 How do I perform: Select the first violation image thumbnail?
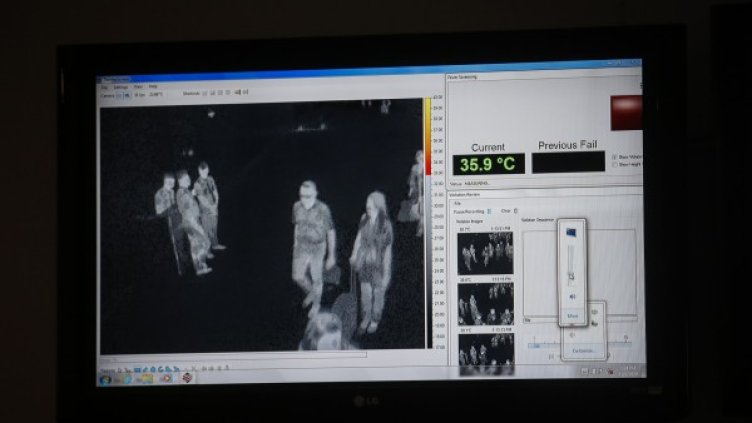pos(485,252)
